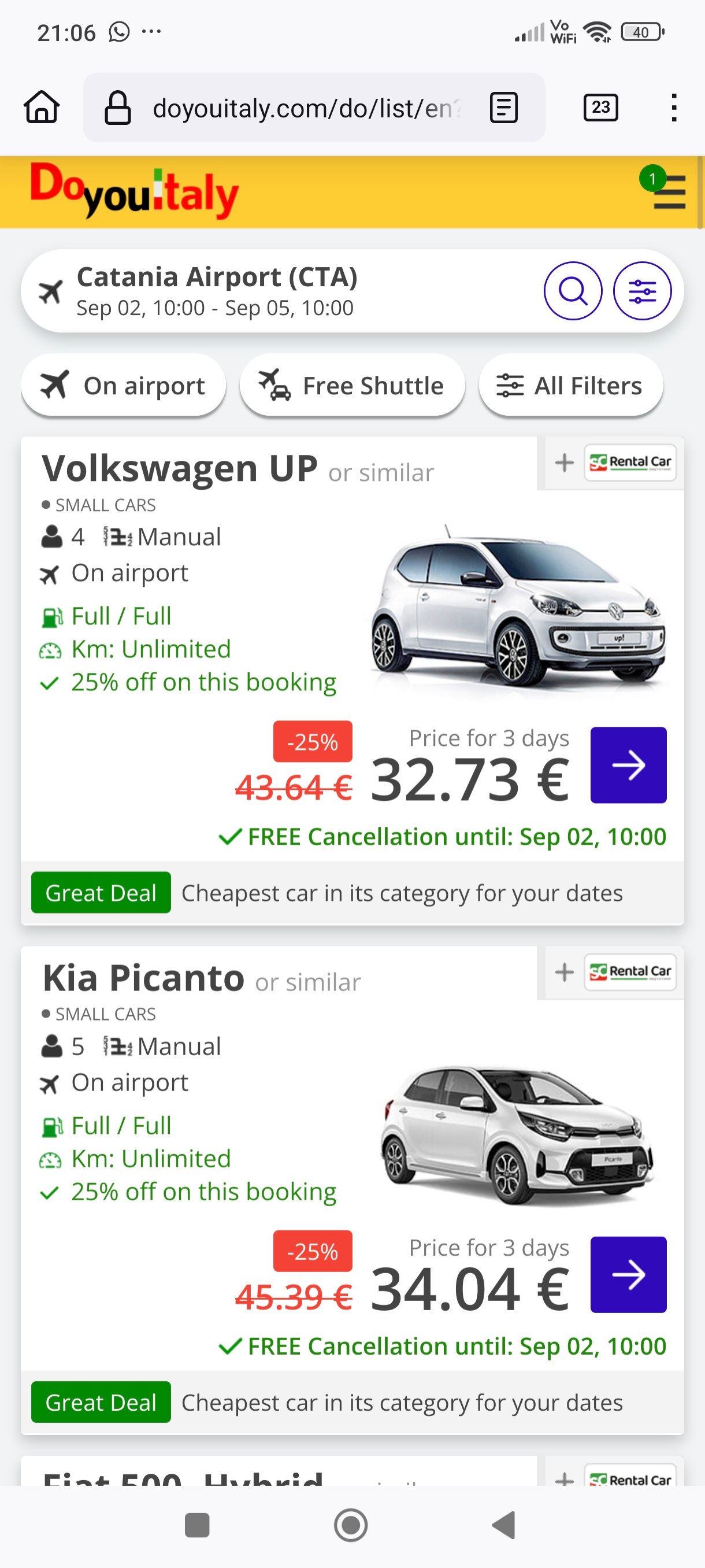Select Kia Picanto using the blue arrow
Viewport: 705px width, 1568px height.
628,1275
